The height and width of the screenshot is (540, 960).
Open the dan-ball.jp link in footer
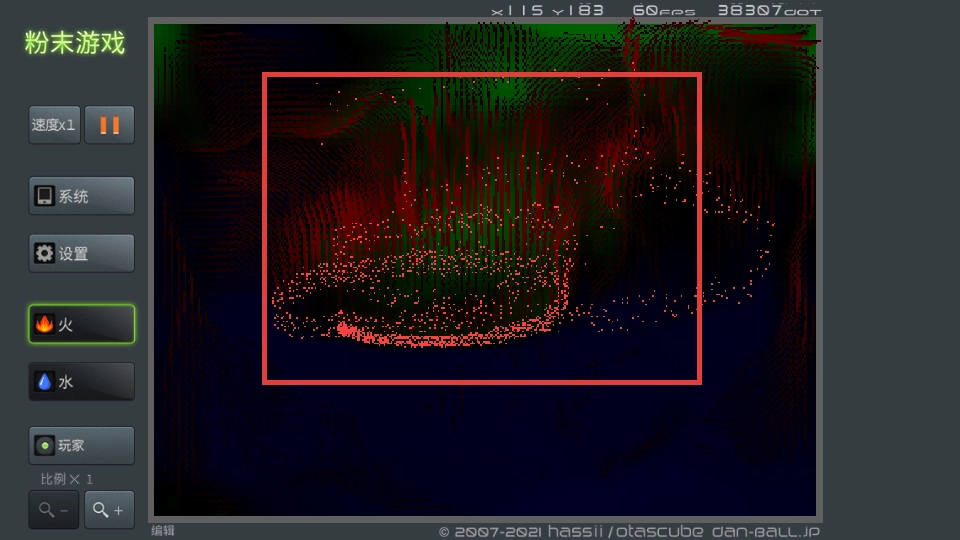[x=765, y=531]
